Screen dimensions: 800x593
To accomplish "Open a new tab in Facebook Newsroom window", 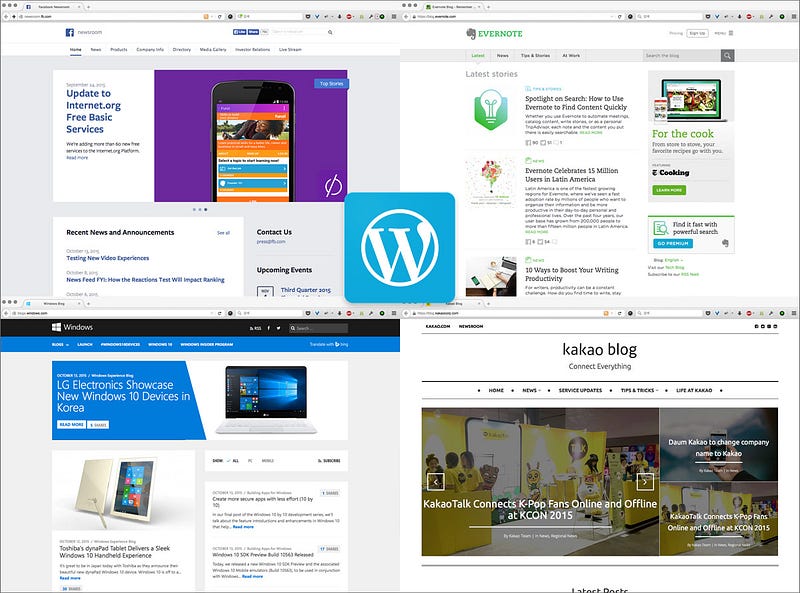I will pos(88,7).
